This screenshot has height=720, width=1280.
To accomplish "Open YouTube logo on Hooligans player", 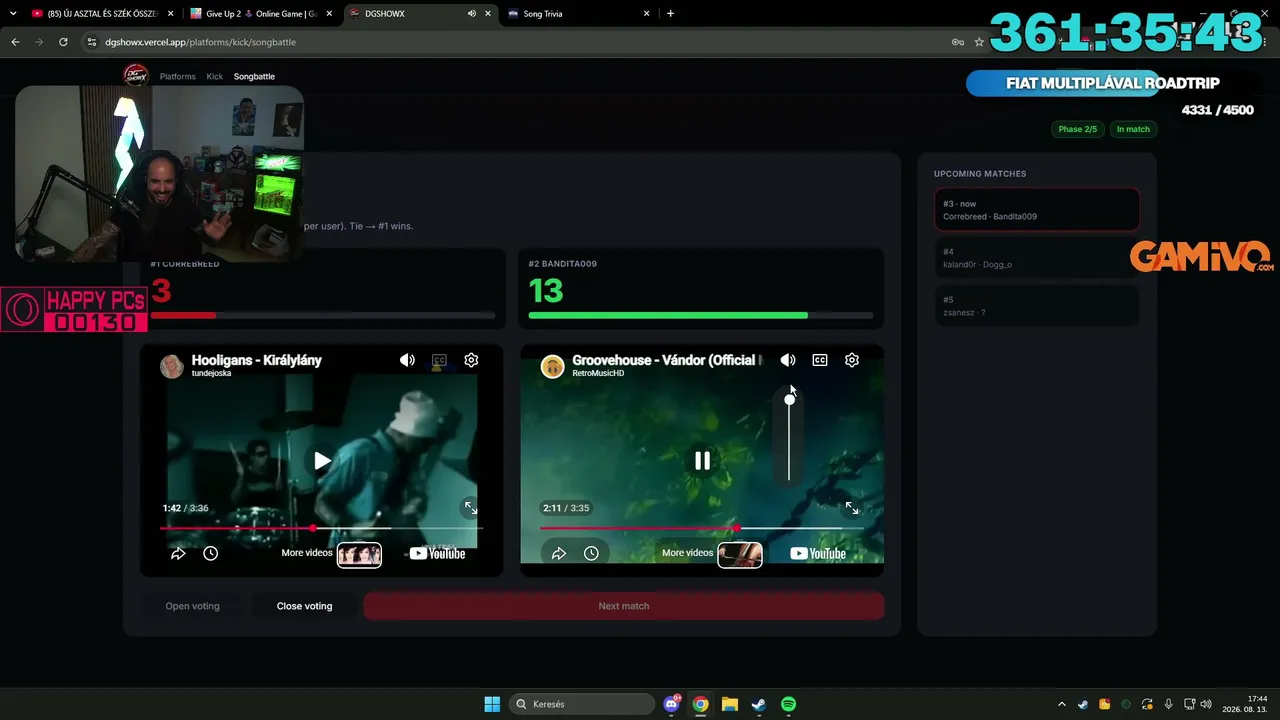I will (438, 553).
